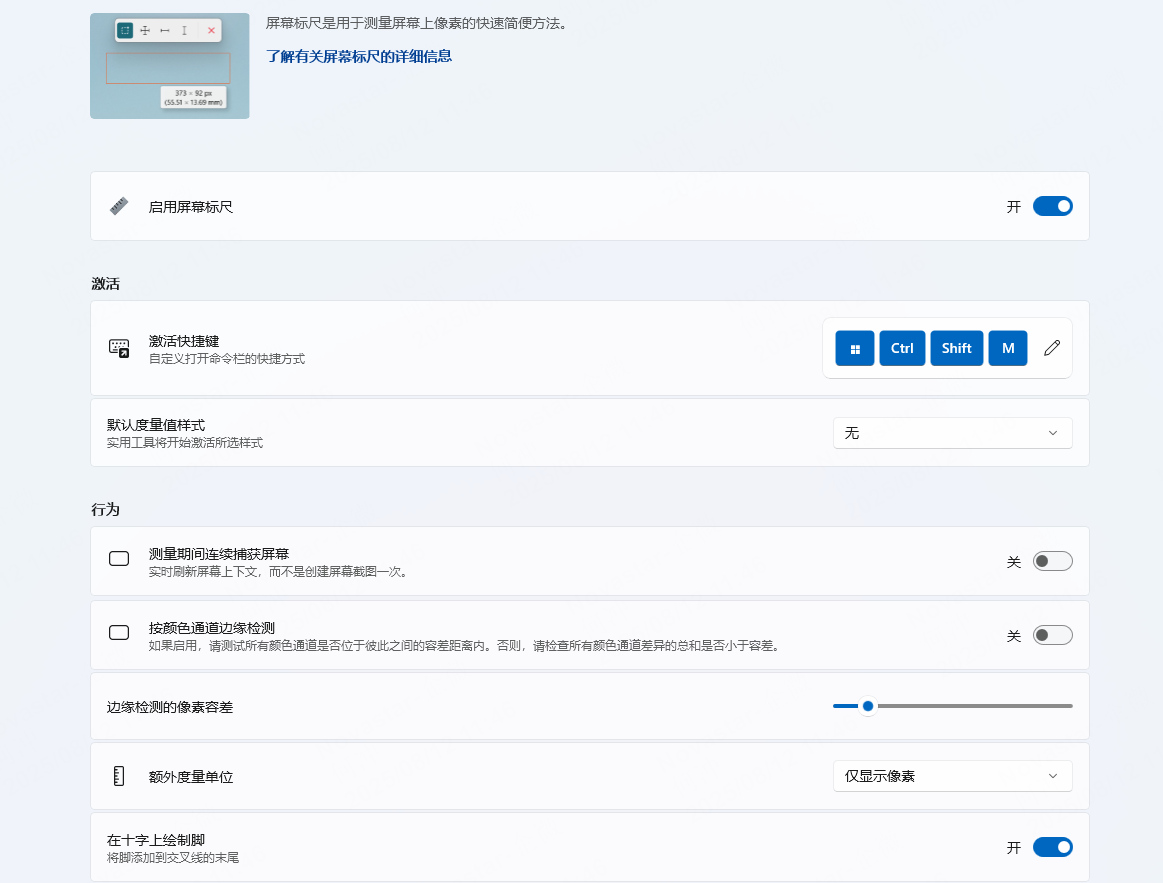Viewport: 1163px width, 883px height.
Task: Click the rectangle icon beside 测量期间连续捕获屏幕
Action: 119,560
